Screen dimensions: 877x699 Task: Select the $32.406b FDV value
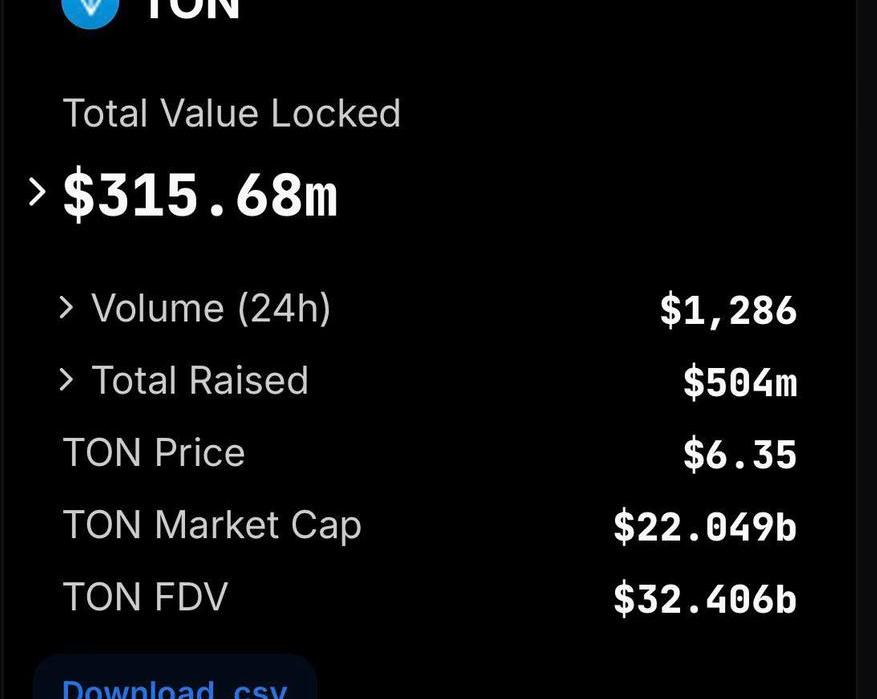click(705, 599)
